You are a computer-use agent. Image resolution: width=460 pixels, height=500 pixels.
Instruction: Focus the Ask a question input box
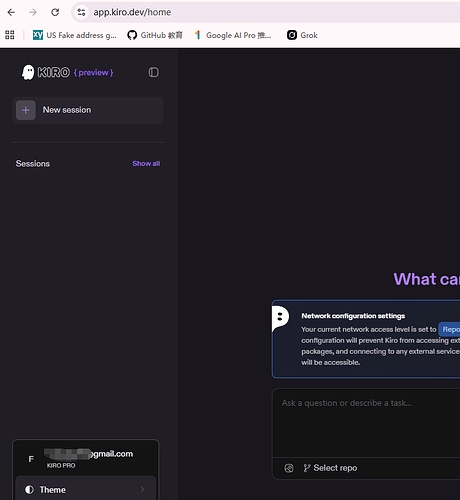366,423
